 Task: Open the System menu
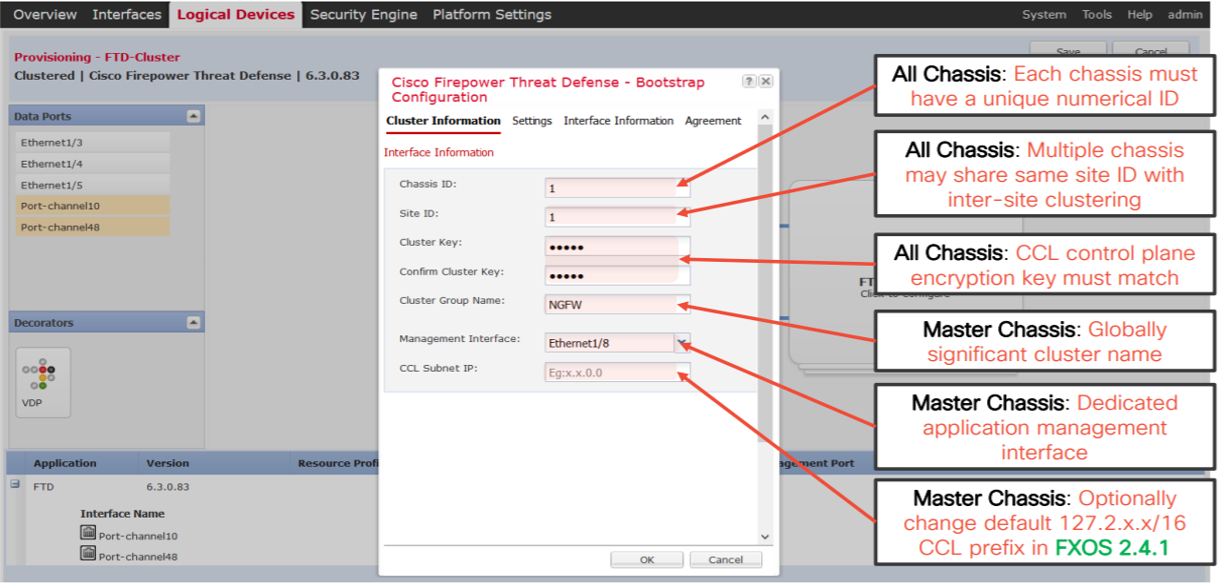[1044, 15]
